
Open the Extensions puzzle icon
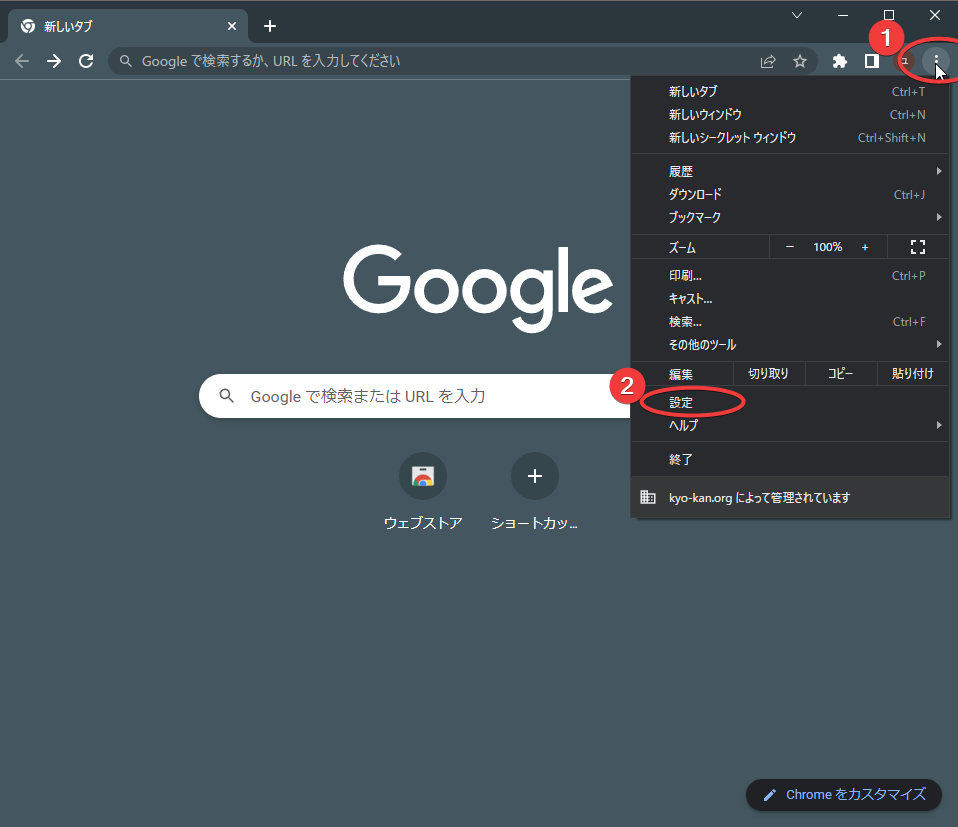coord(840,61)
